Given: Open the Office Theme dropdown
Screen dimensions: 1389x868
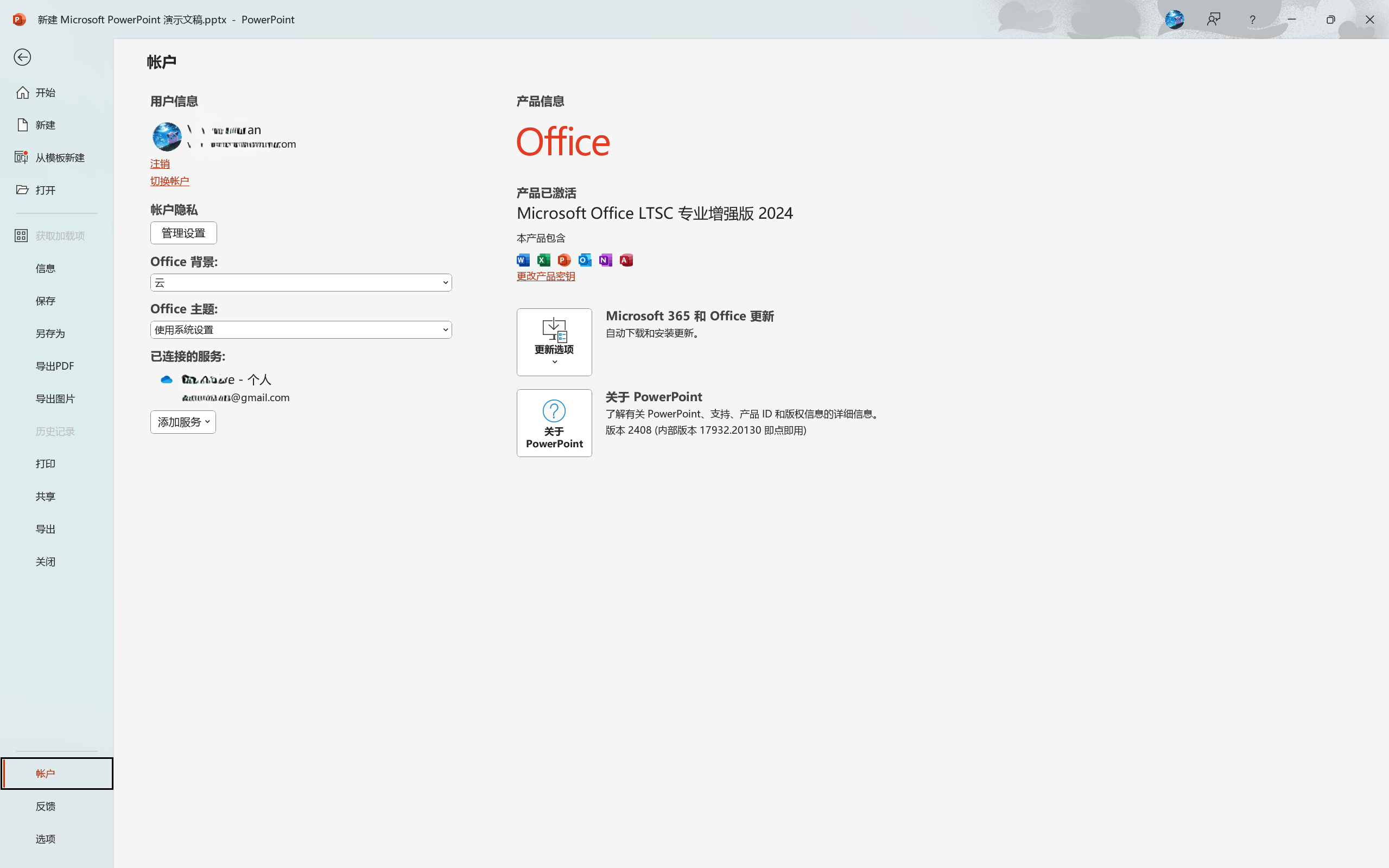Looking at the screenshot, I should [301, 330].
